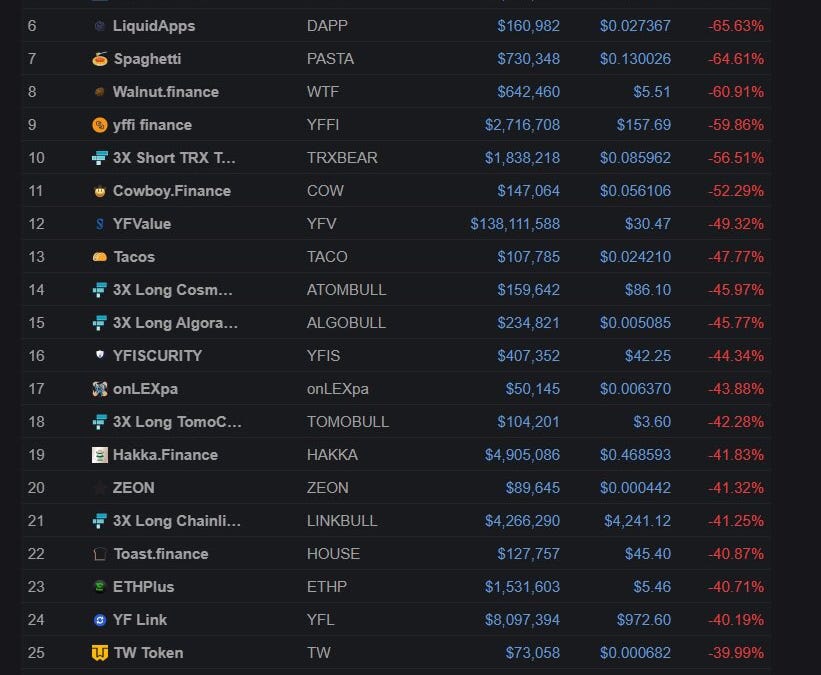Viewport: 821px width, 675px height.
Task: Select the -49.32% change value
Action: click(736, 224)
